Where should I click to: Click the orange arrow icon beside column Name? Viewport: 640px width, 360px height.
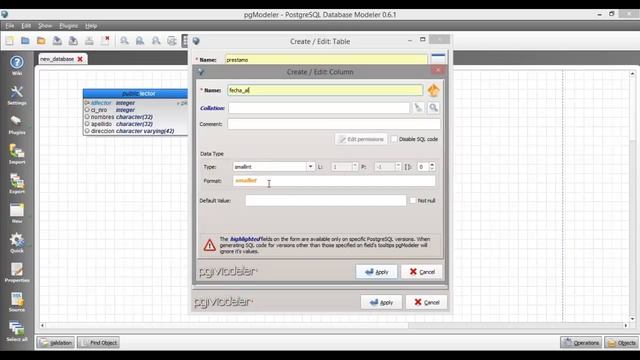(433, 90)
